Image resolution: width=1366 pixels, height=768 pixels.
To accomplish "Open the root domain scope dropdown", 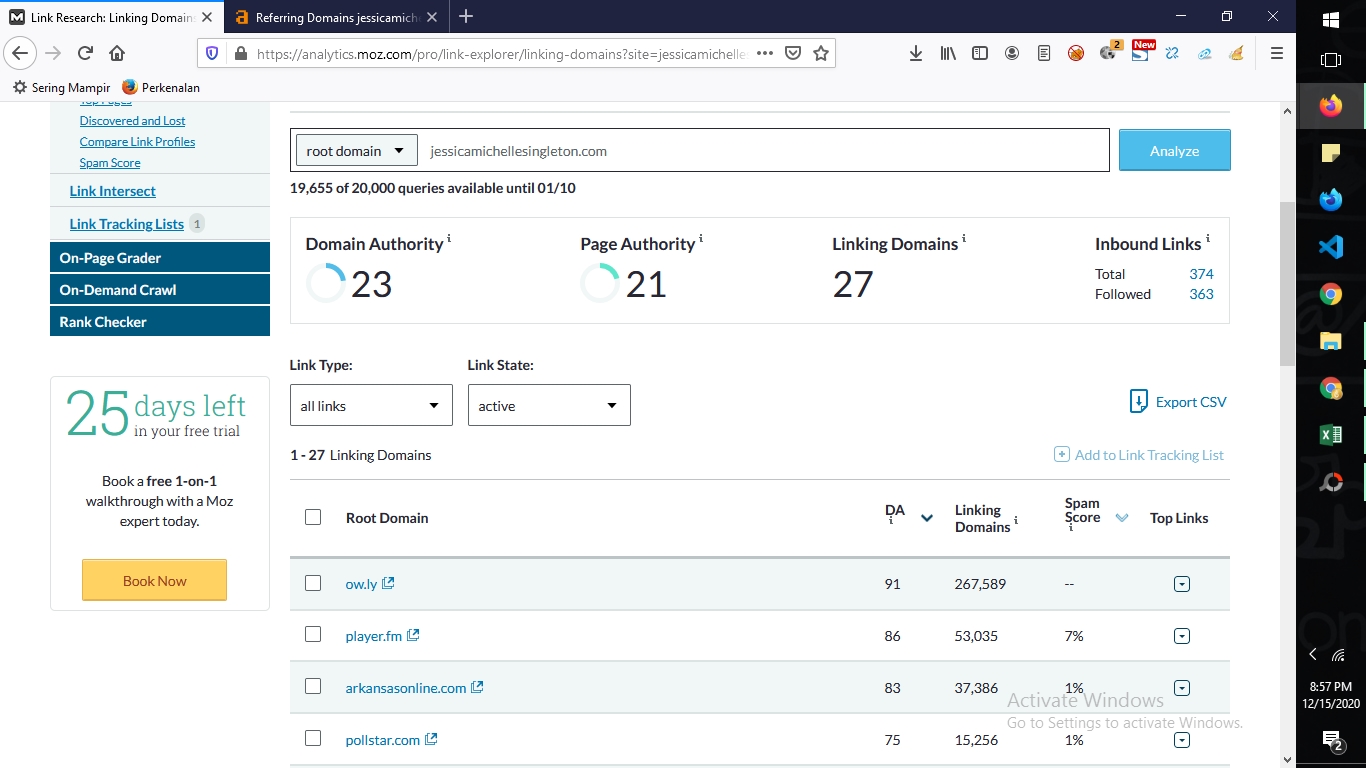I will pos(357,151).
